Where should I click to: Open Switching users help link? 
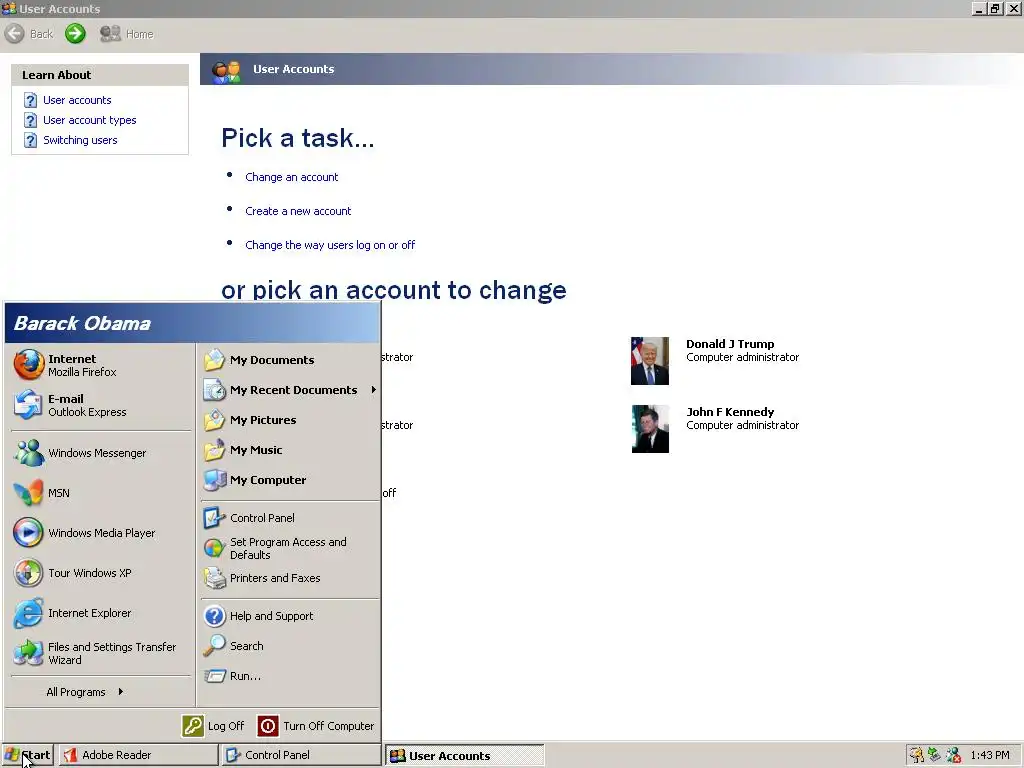click(80, 140)
